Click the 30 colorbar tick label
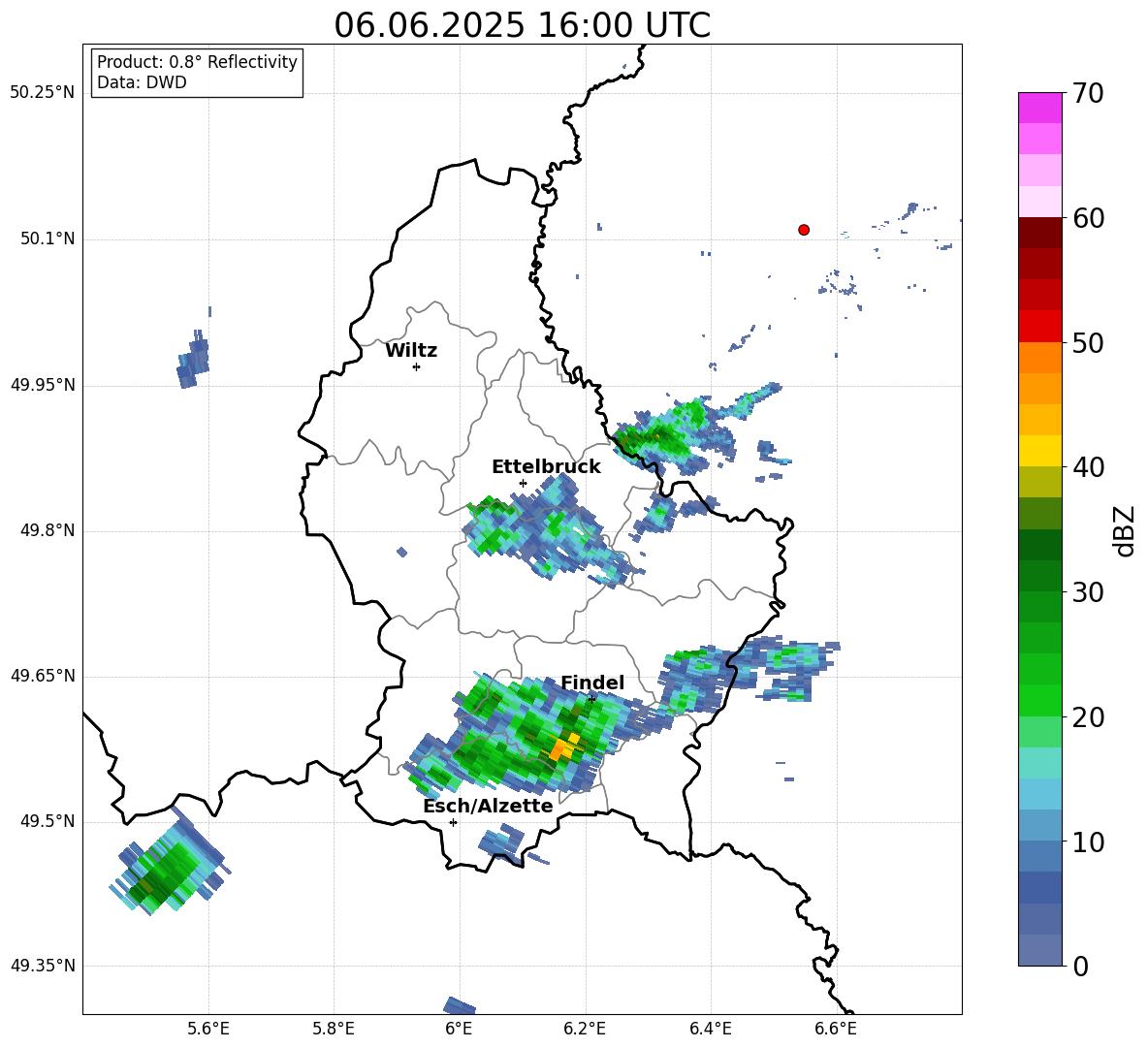The width and height of the screenshot is (1148, 1048). [1088, 592]
